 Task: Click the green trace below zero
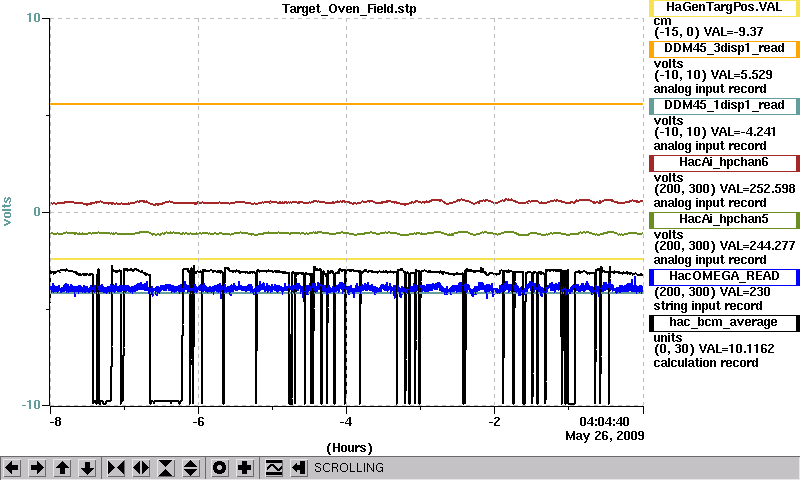[347, 233]
